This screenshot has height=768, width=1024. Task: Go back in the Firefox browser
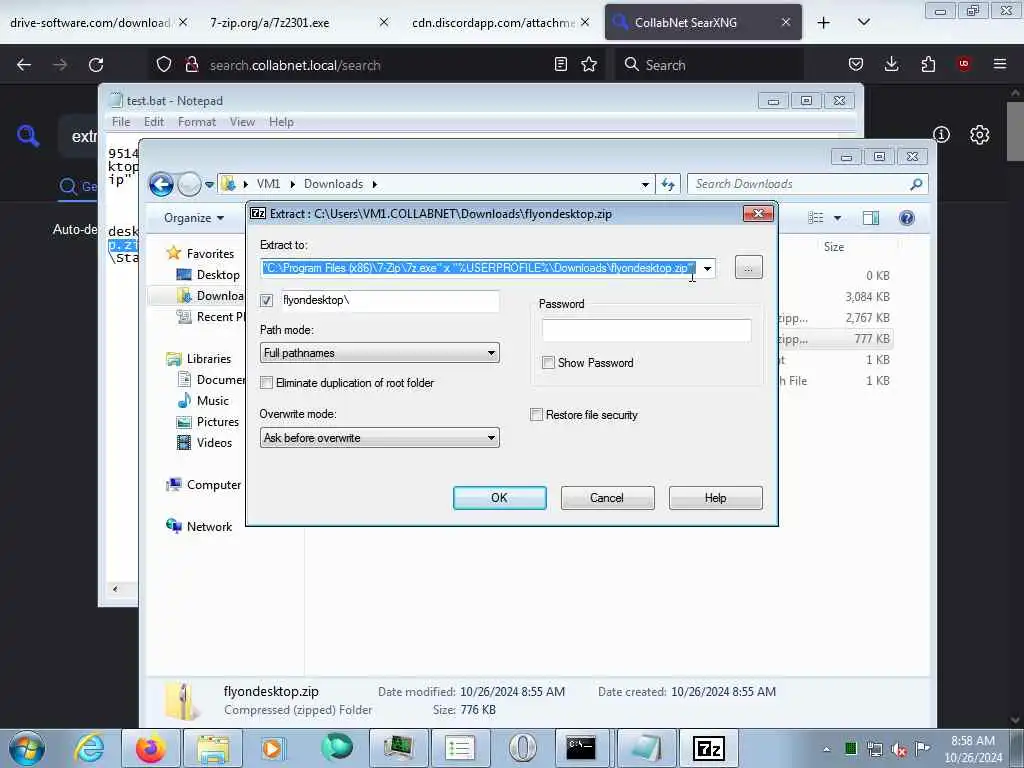[x=24, y=65]
